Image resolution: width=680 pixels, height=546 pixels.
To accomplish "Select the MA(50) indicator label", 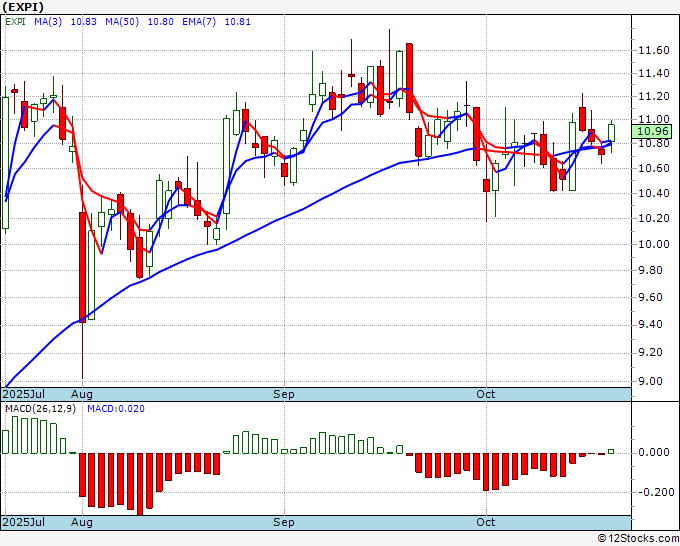I will click(122, 22).
